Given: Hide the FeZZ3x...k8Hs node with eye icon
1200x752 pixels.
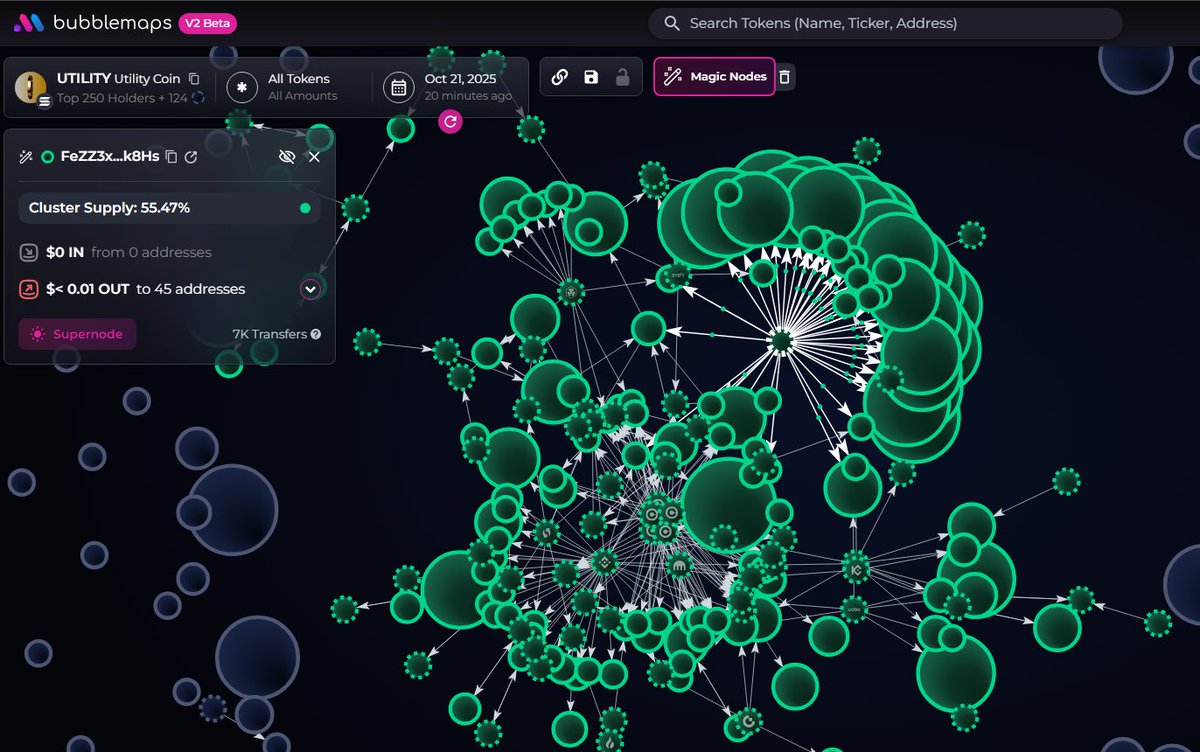Looking at the screenshot, I should pyautogui.click(x=287, y=157).
